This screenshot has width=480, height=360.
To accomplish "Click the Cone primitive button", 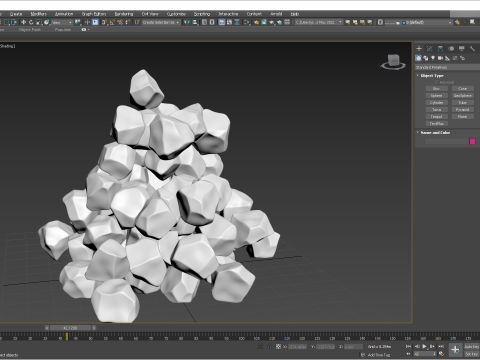I will (x=462, y=89).
